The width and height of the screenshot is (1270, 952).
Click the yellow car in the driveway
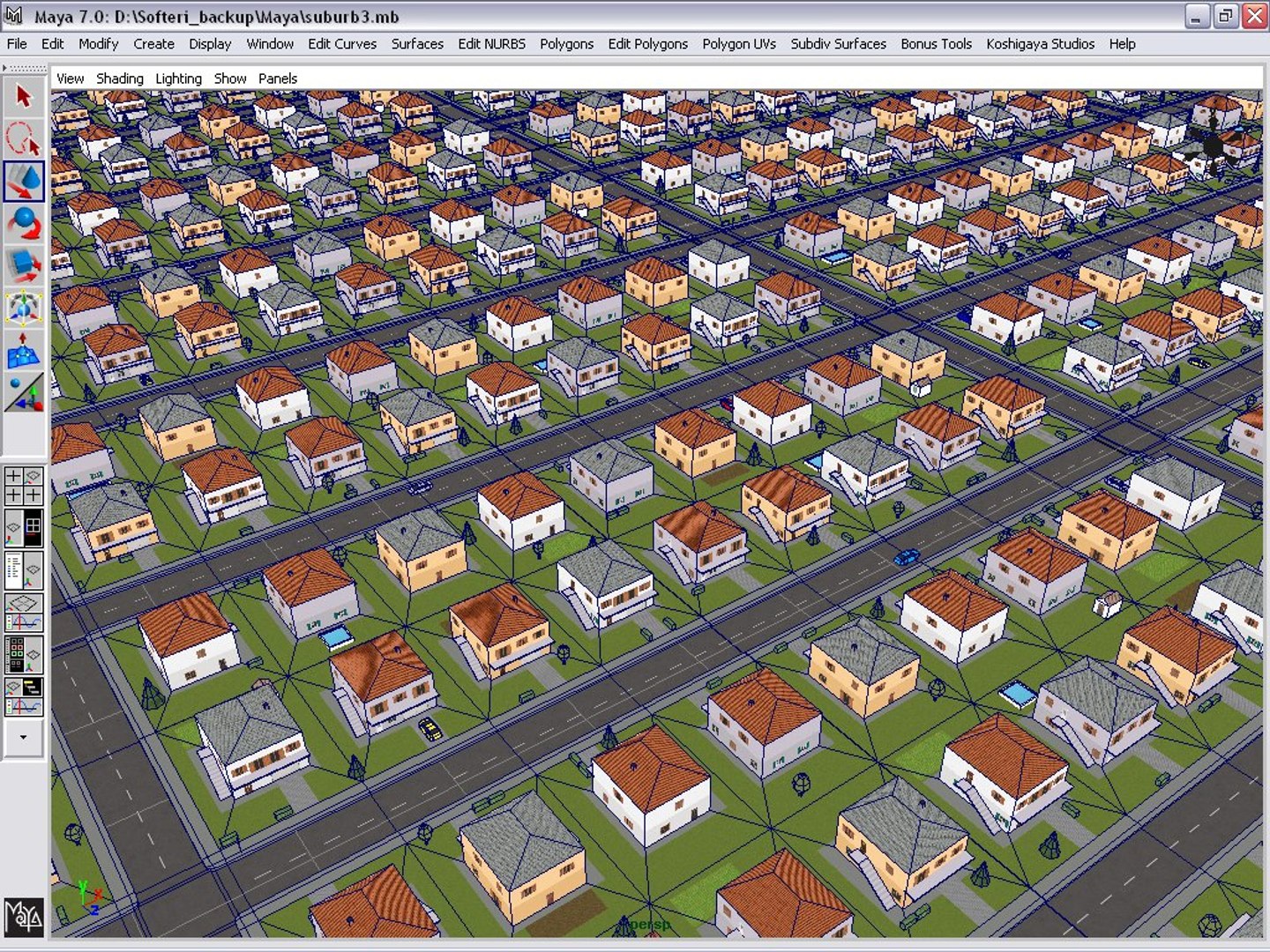(430, 729)
